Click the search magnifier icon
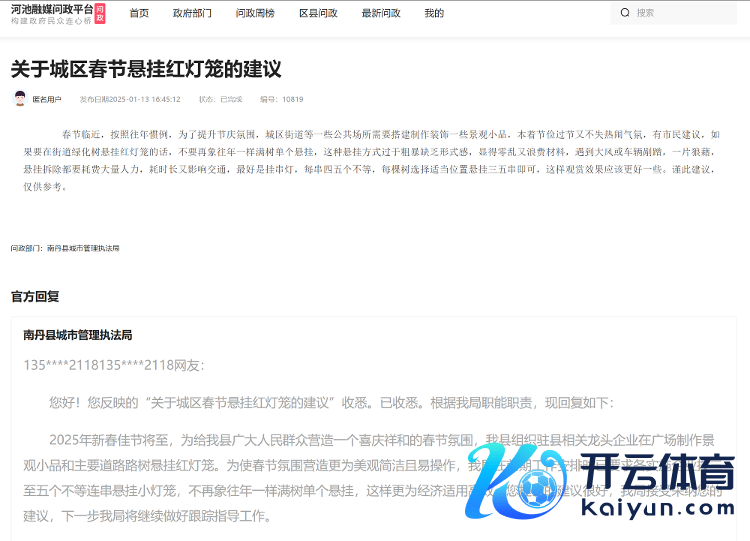The height and width of the screenshot is (541, 750). click(625, 13)
